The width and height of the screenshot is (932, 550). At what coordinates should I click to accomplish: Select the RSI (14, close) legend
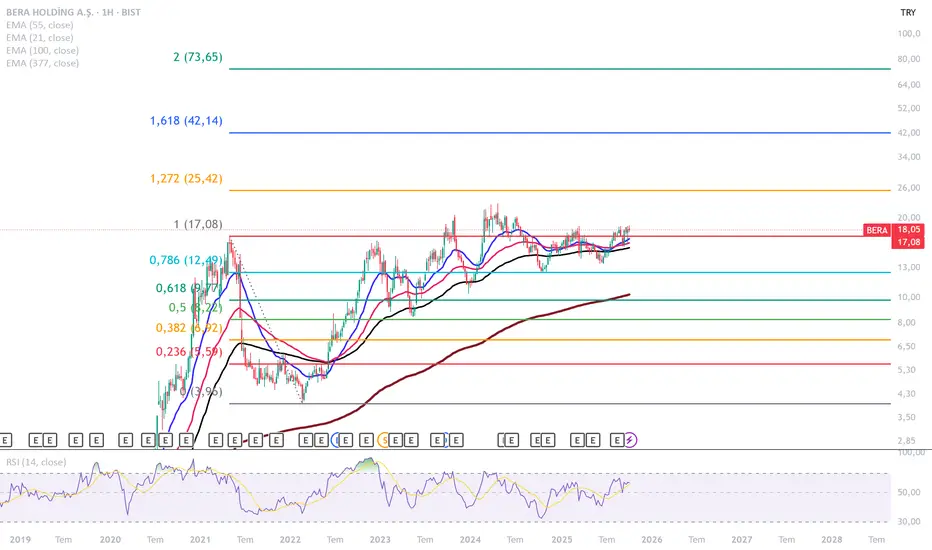[x=36, y=462]
